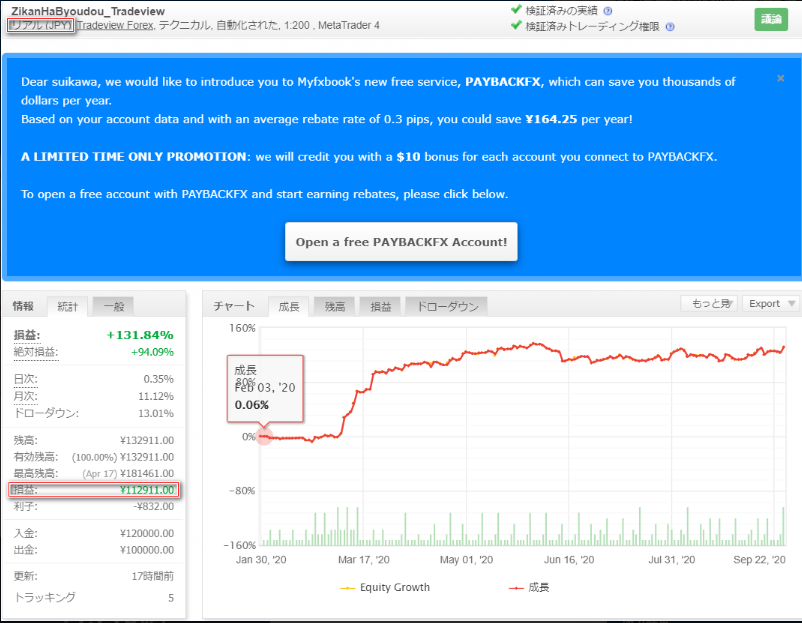This screenshot has width=802, height=623.
Task: Click the Sep 22, '20 axis label
Action: (759, 560)
